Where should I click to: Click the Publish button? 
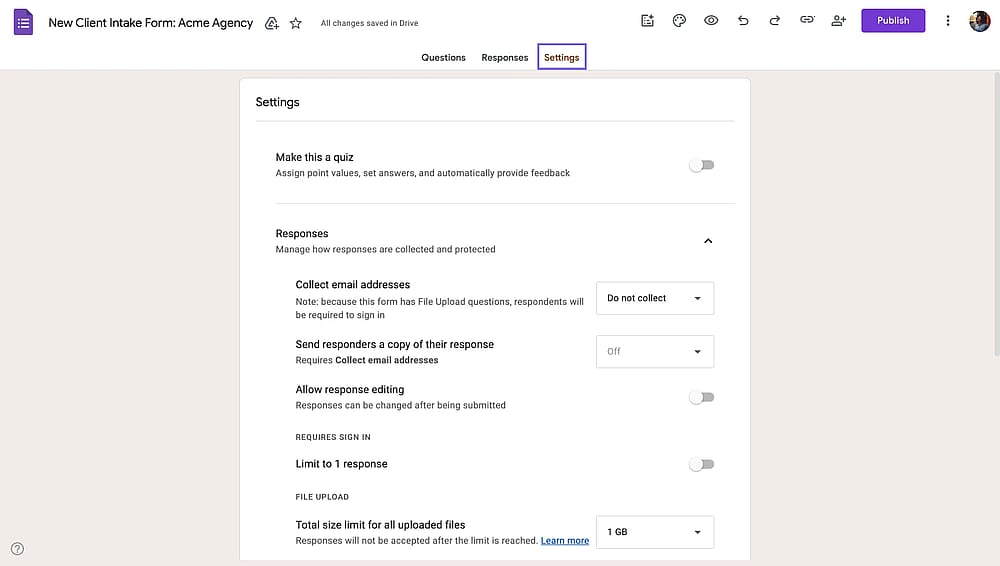coord(893,20)
